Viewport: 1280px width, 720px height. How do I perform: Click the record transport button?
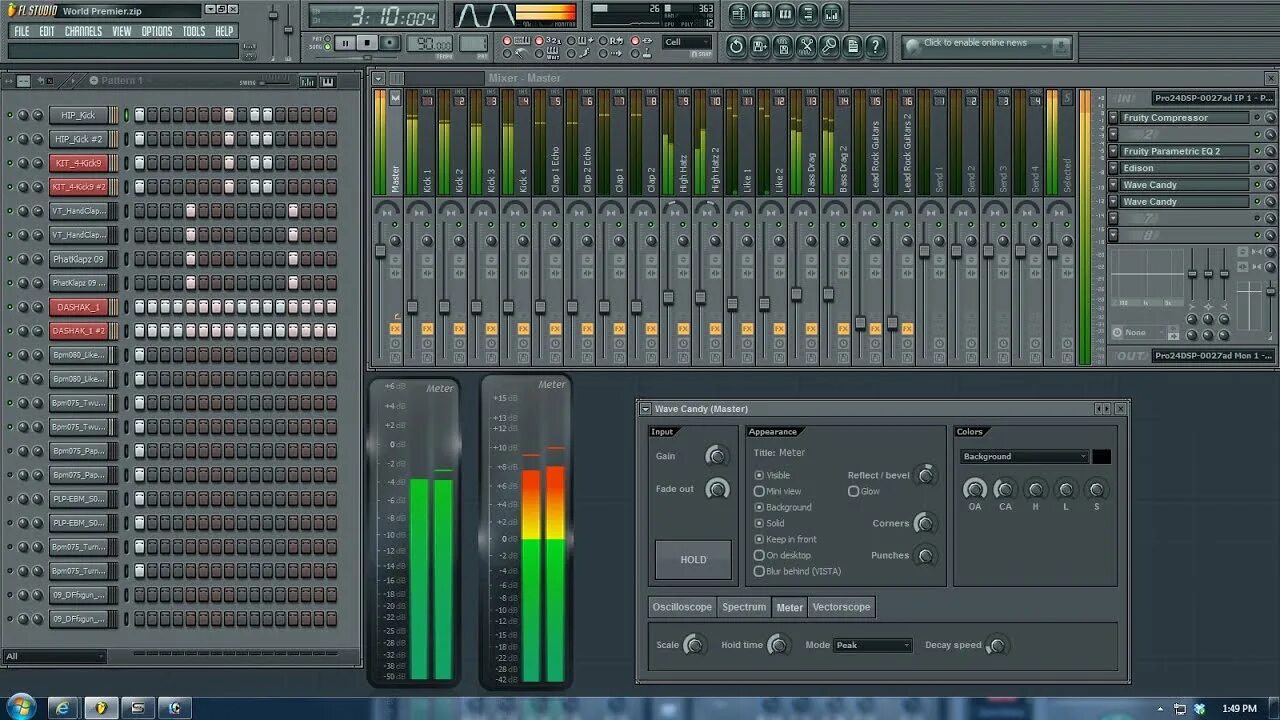coord(390,43)
